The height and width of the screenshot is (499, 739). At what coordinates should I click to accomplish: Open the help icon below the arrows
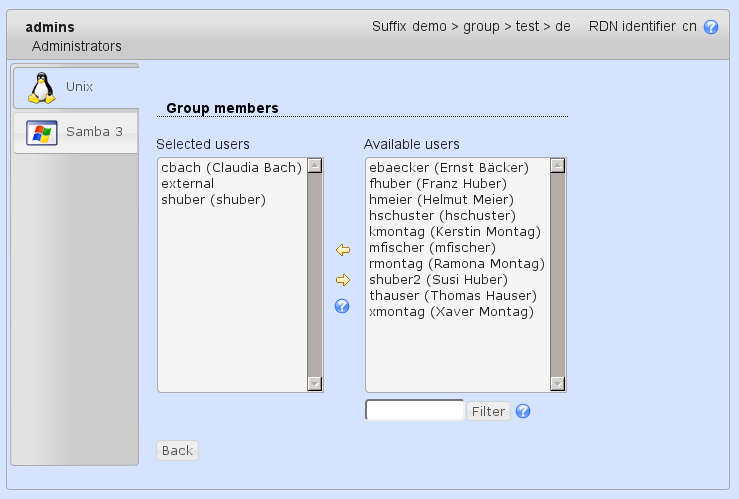pos(342,306)
